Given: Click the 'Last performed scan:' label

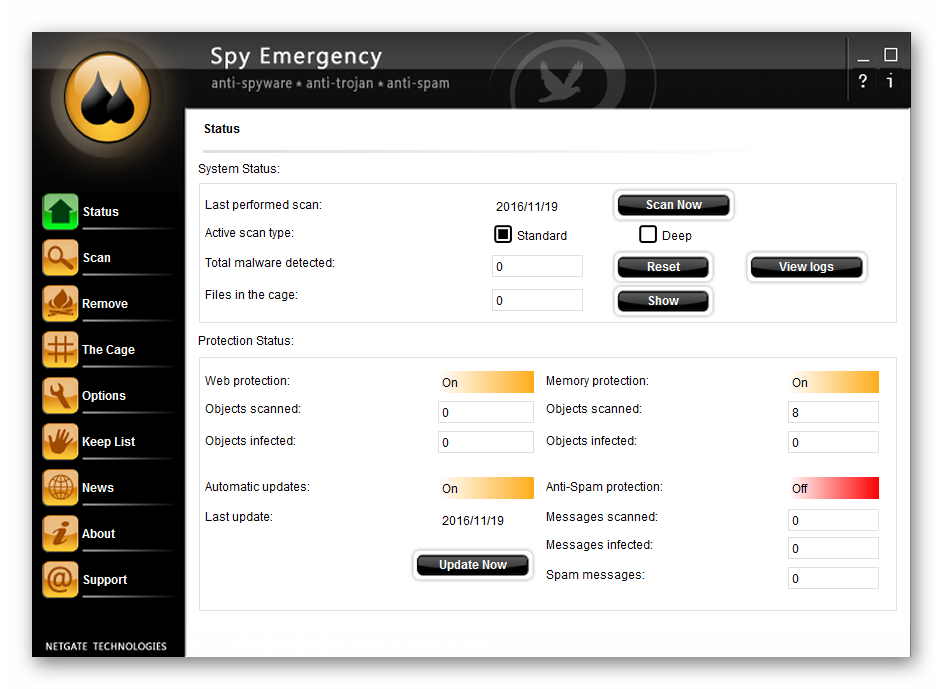Looking at the screenshot, I should tap(263, 205).
